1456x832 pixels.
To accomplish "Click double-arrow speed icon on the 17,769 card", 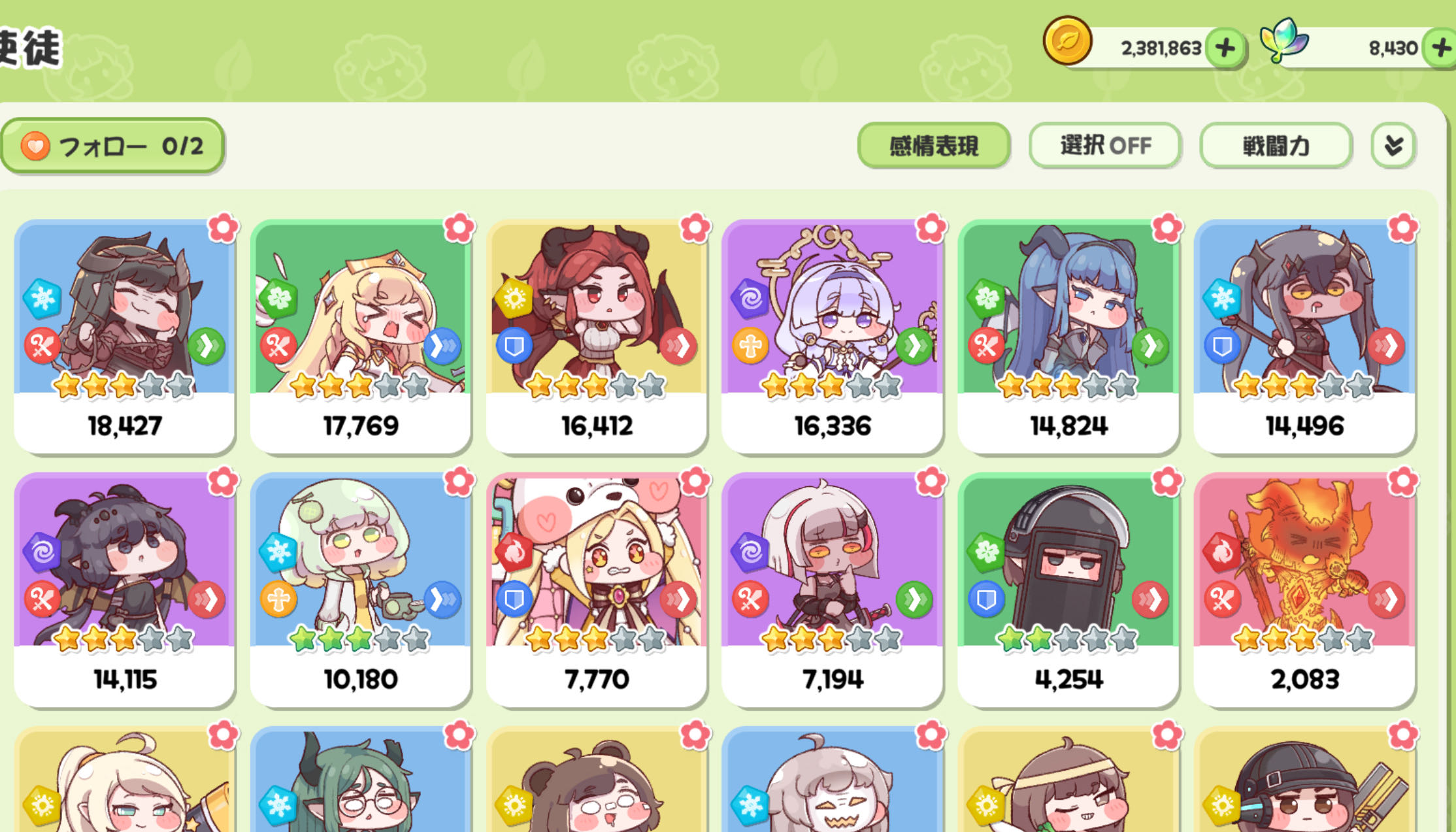I will 442,346.
